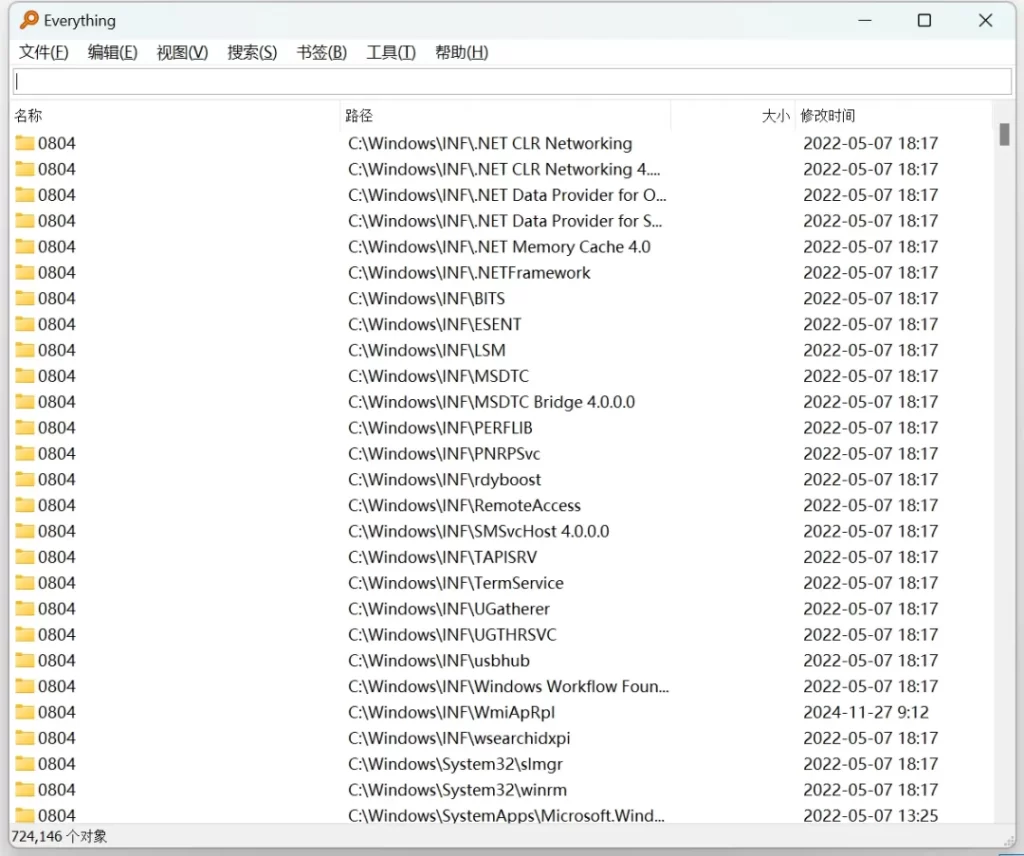This screenshot has height=856, width=1024.
Task: Click path C:\Windows\INF\RemoteAccess
Action: [464, 505]
